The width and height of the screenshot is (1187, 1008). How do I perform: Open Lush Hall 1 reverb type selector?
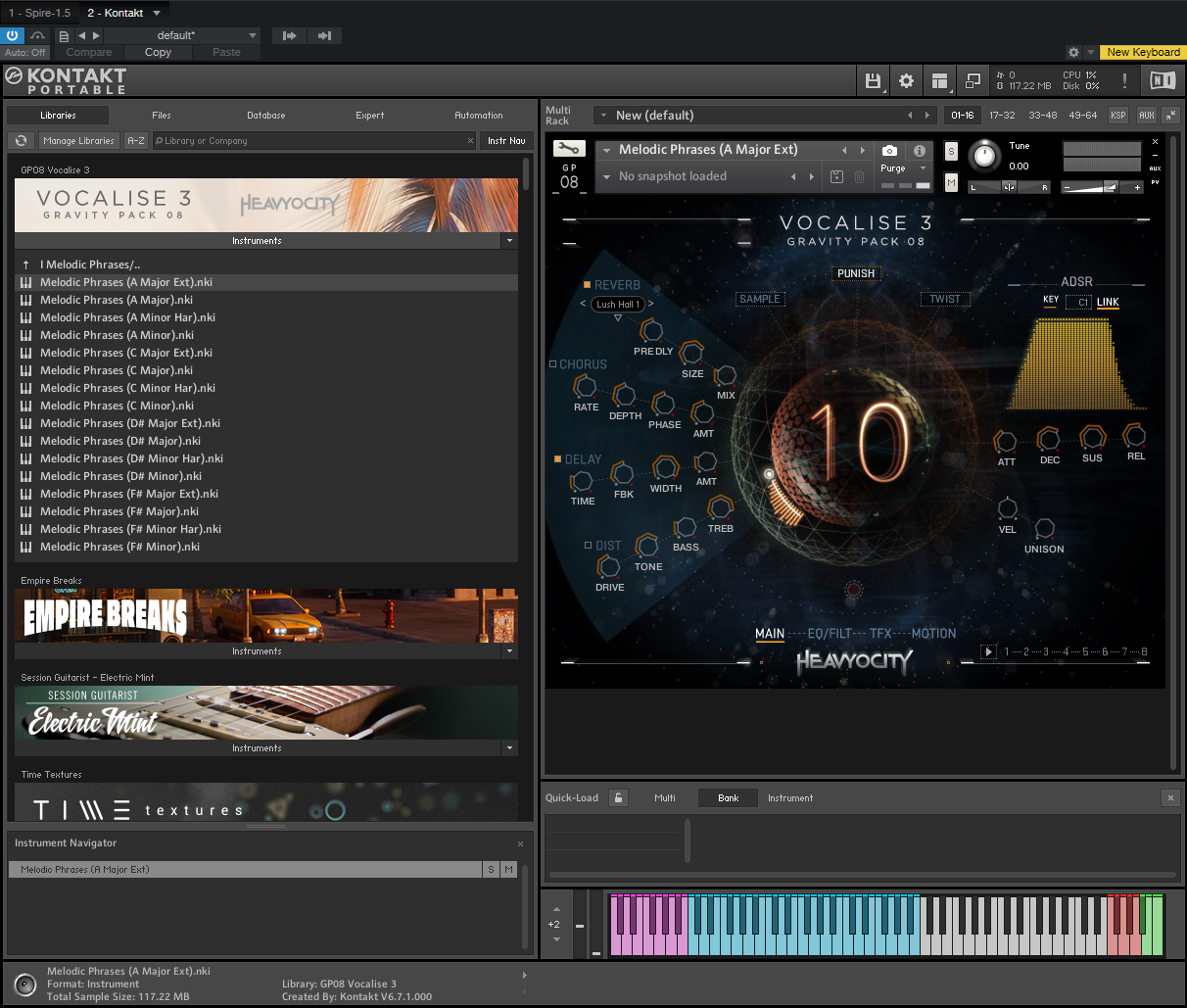(618, 304)
